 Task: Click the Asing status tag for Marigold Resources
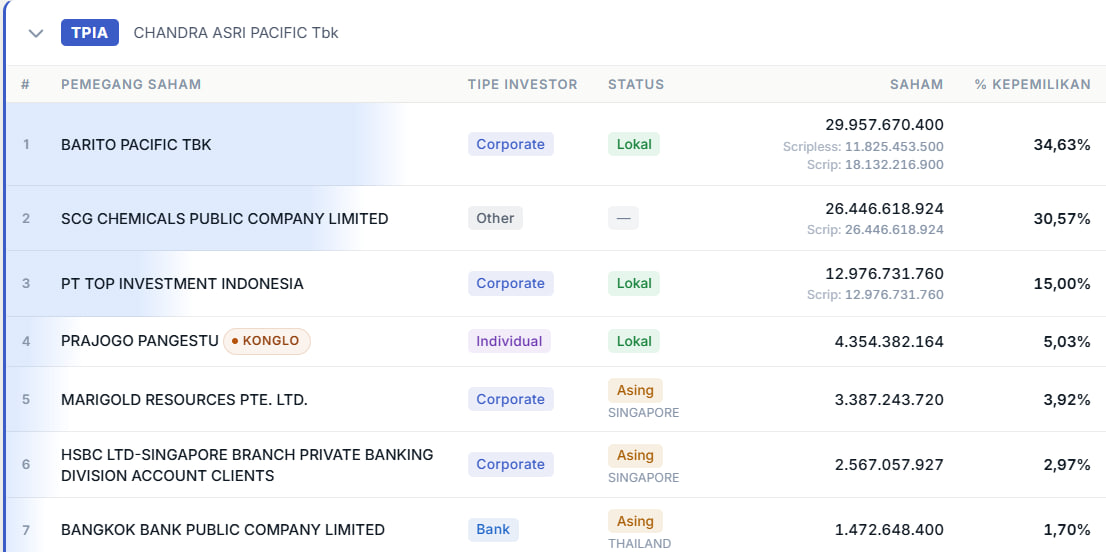[635, 390]
